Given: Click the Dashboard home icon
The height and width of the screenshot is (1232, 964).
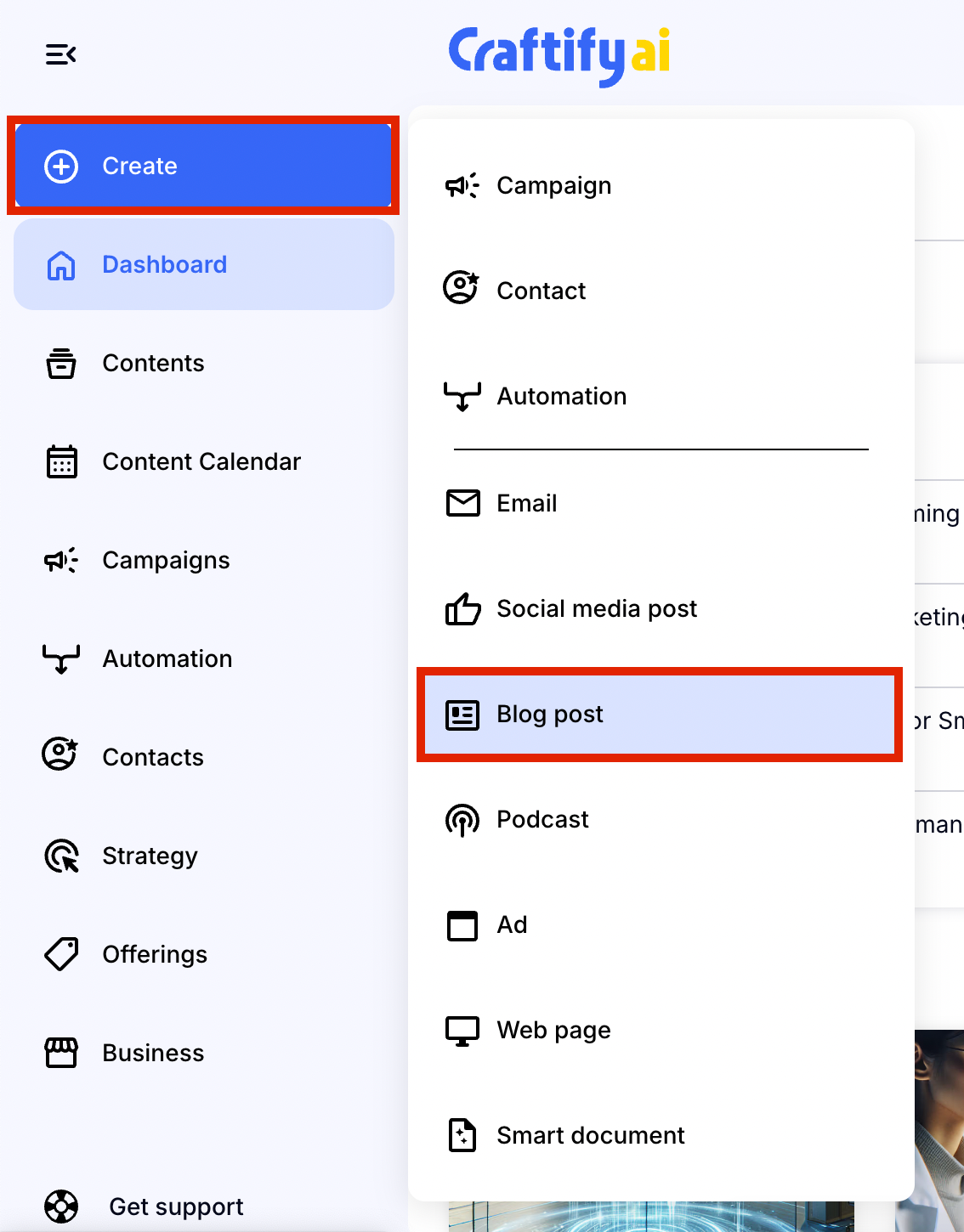Looking at the screenshot, I should [x=61, y=265].
